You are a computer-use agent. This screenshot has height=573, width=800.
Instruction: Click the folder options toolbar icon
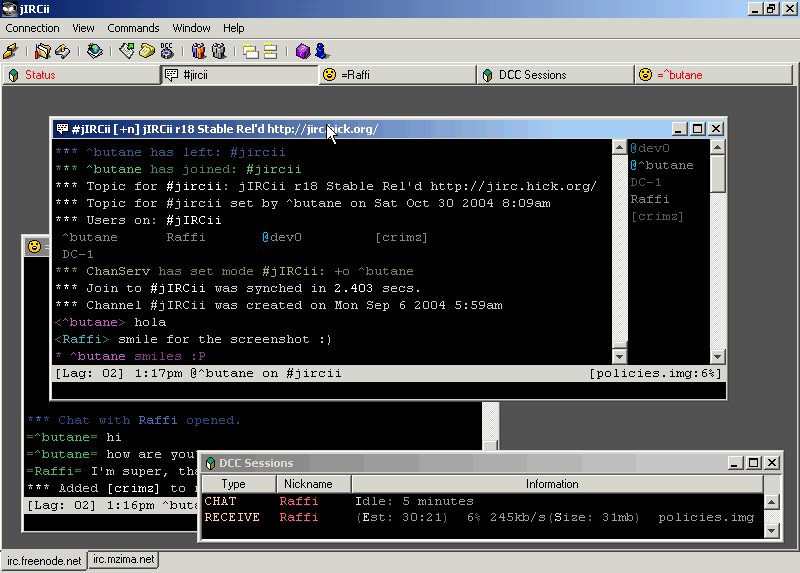point(42,51)
